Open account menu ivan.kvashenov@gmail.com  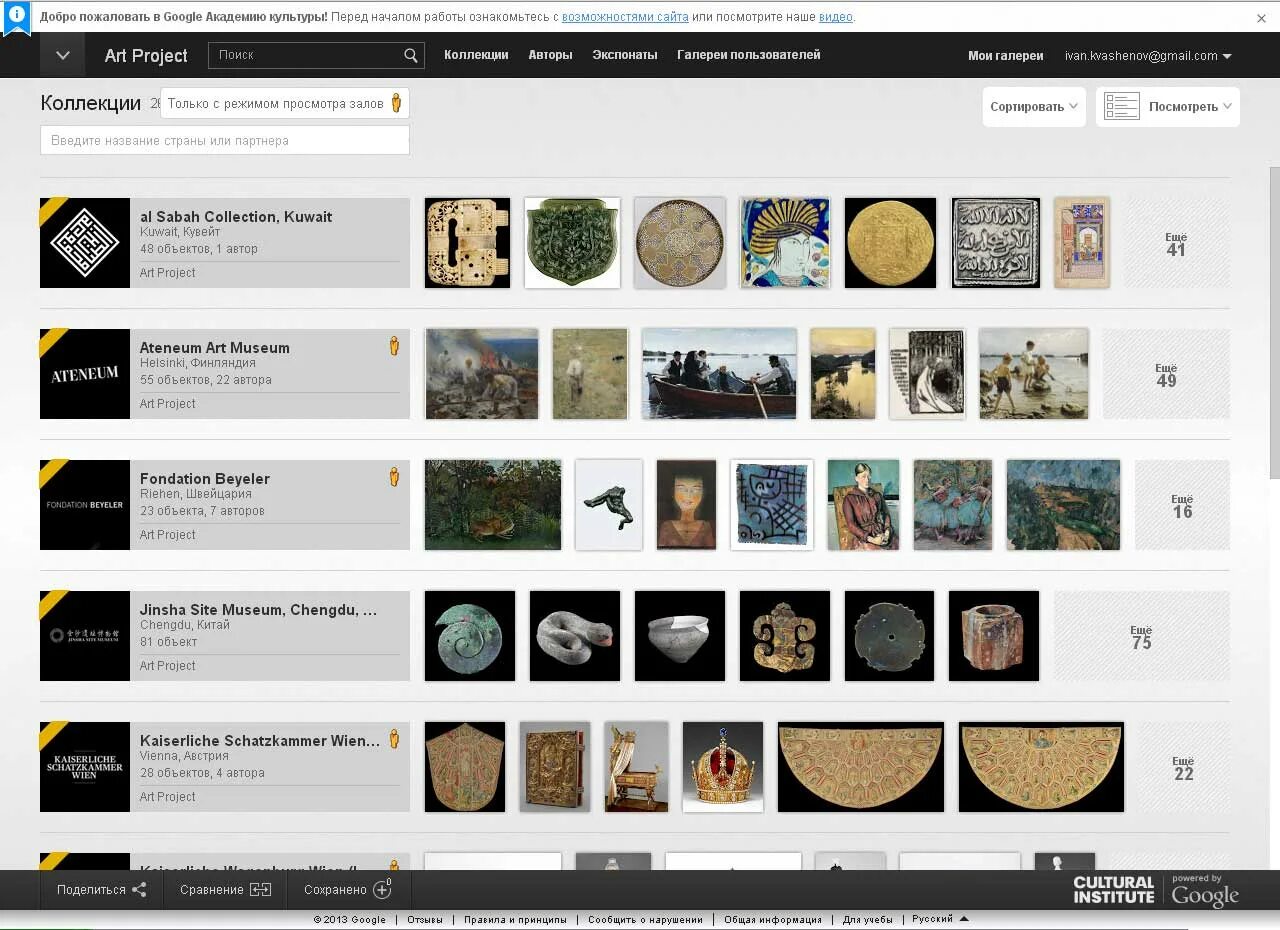(x=1148, y=56)
